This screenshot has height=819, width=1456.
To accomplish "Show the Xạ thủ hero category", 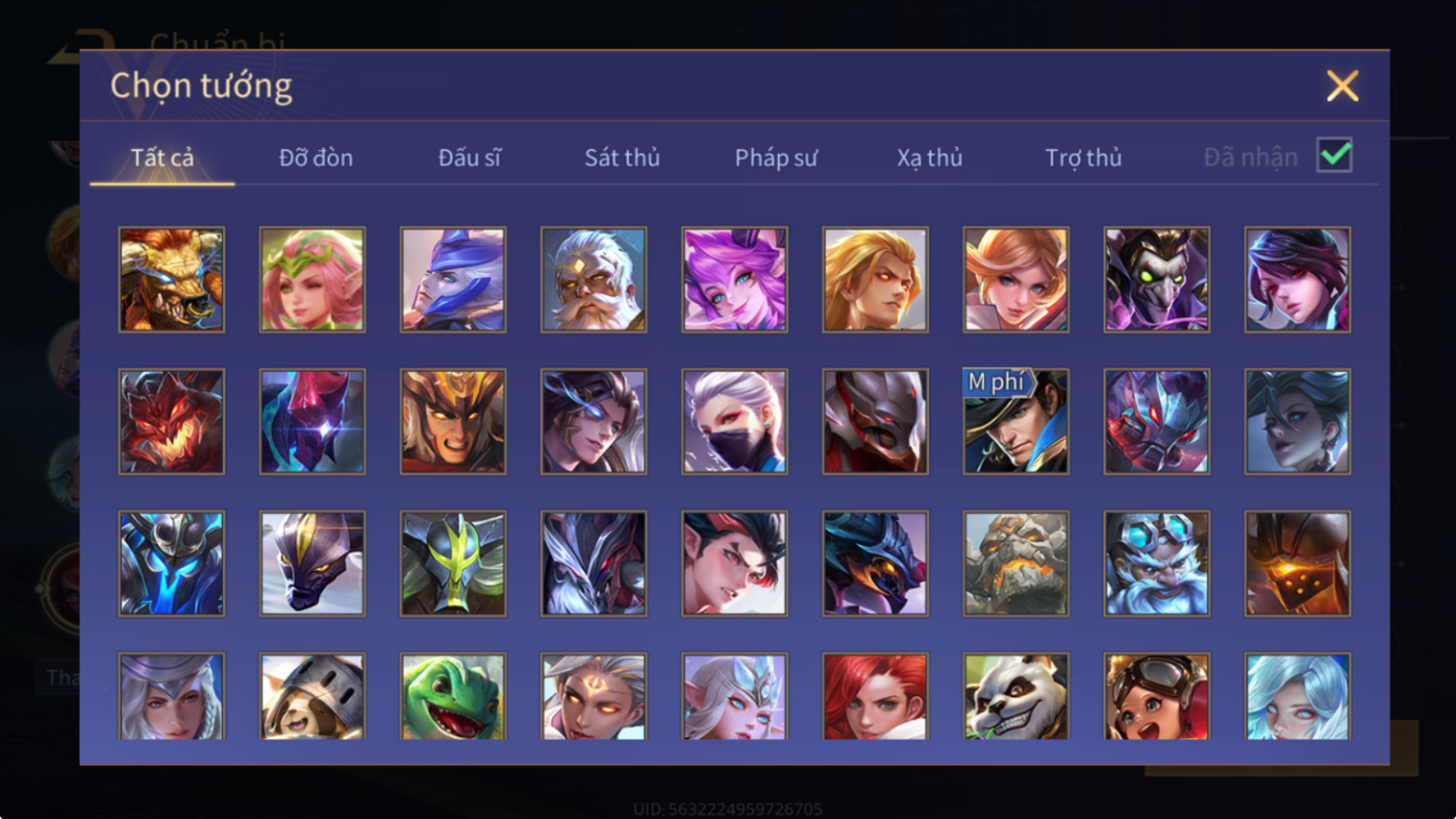I will coord(930,158).
